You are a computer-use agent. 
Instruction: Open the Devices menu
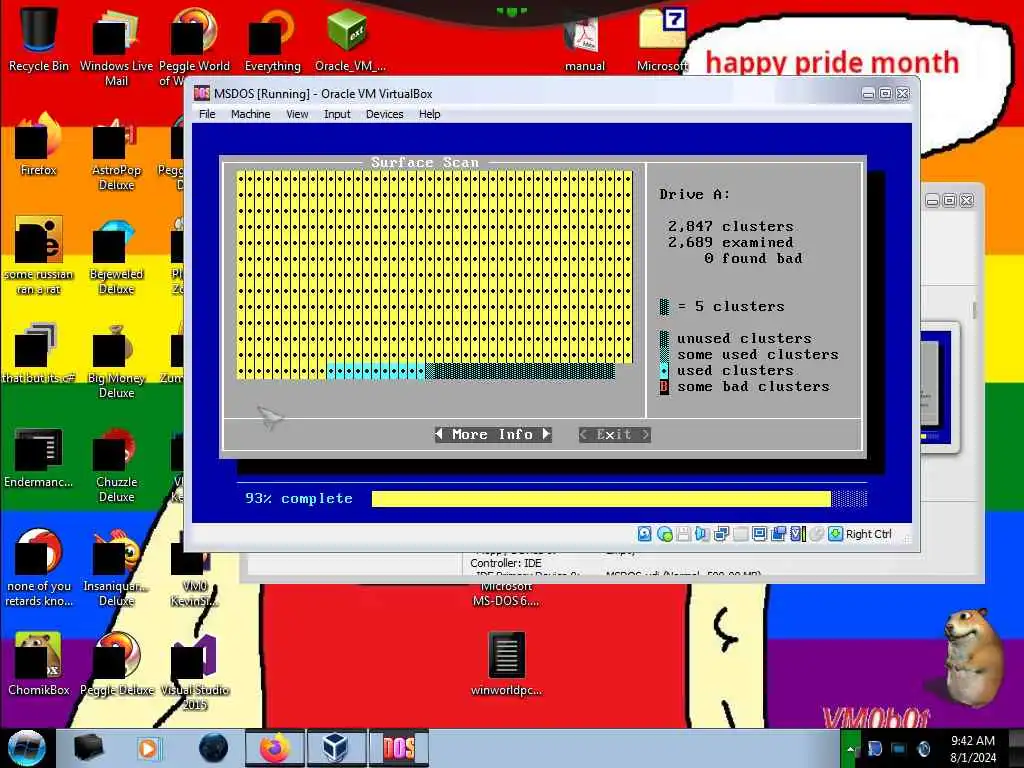pyautogui.click(x=384, y=114)
